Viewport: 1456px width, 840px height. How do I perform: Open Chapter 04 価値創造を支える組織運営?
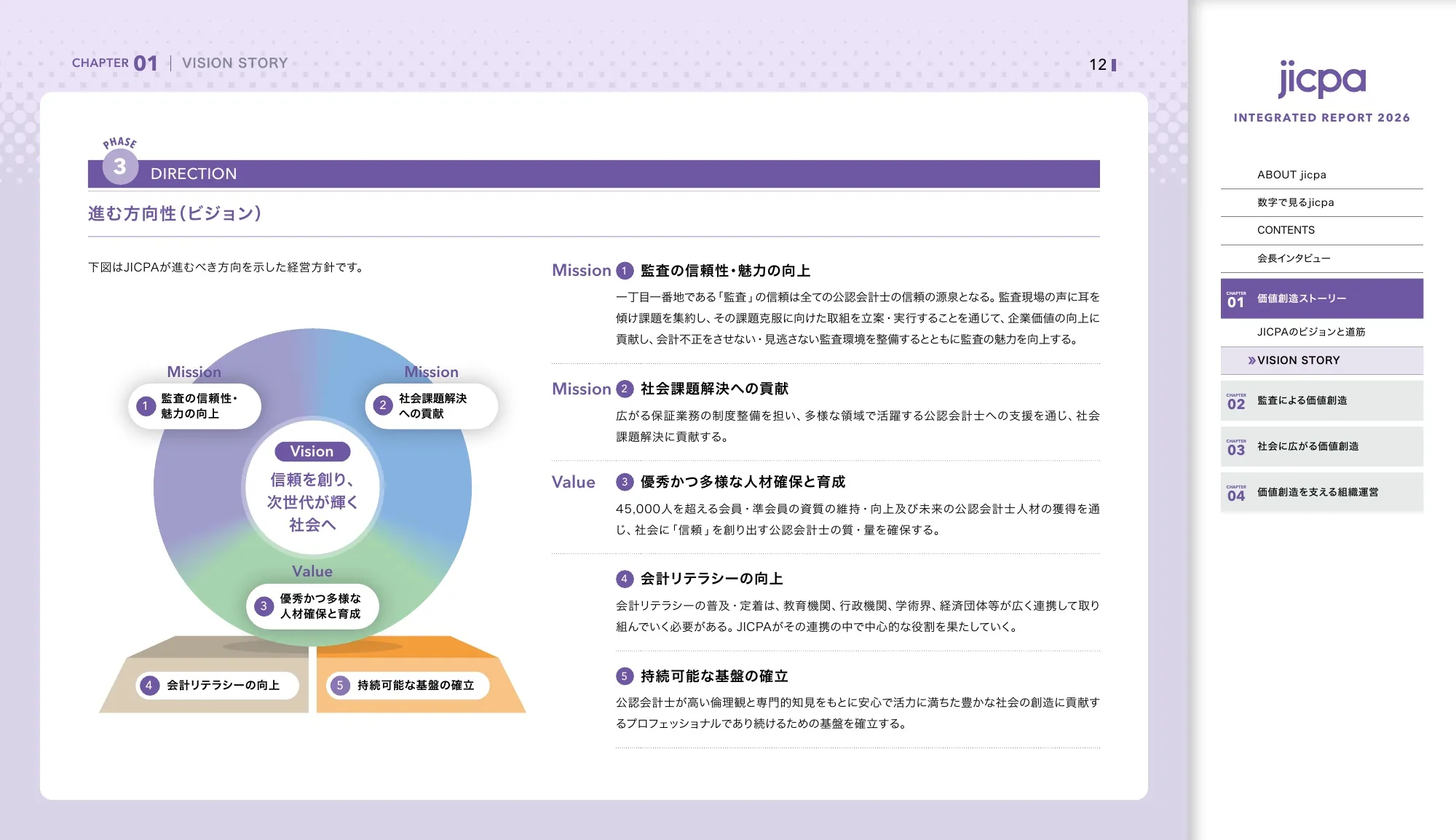tap(1321, 492)
